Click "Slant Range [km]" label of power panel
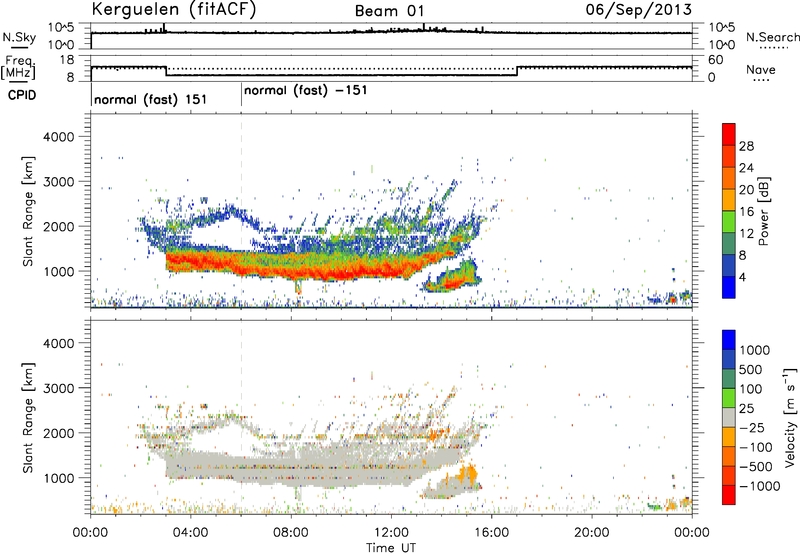This screenshot has height=554, width=800. pos(28,211)
